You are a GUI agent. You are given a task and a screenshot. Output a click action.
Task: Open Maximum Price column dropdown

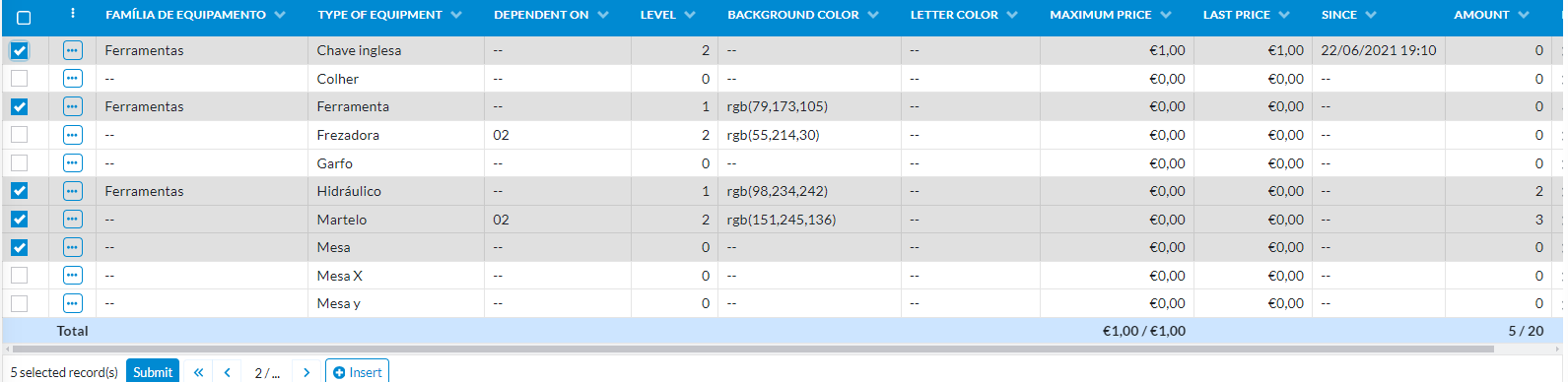click(1166, 15)
